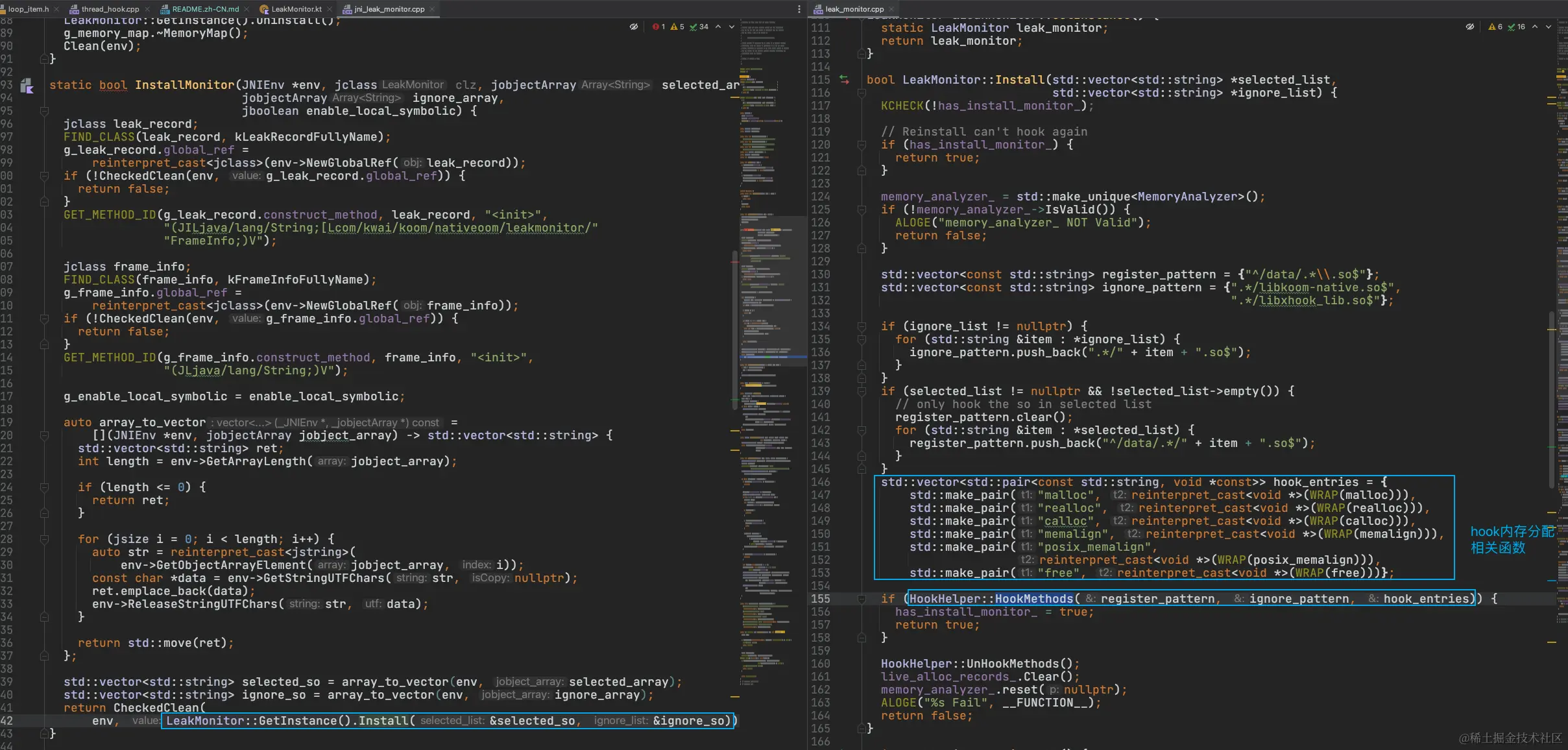Click the C++ icon on leak_monitor.cpp tab
Viewport: 1568px width, 750px height.
818,9
